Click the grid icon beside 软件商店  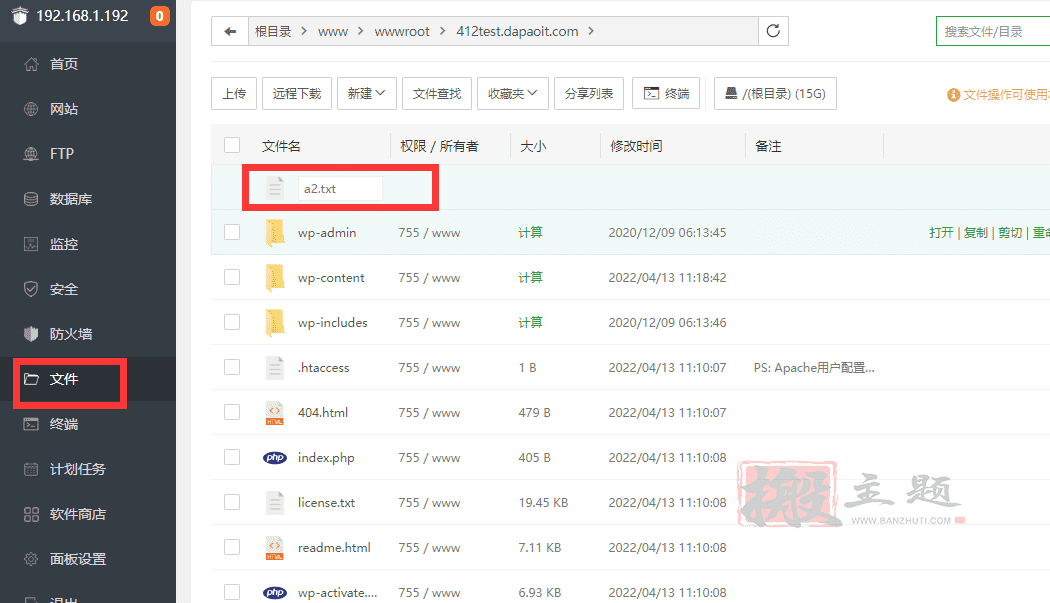(31, 514)
